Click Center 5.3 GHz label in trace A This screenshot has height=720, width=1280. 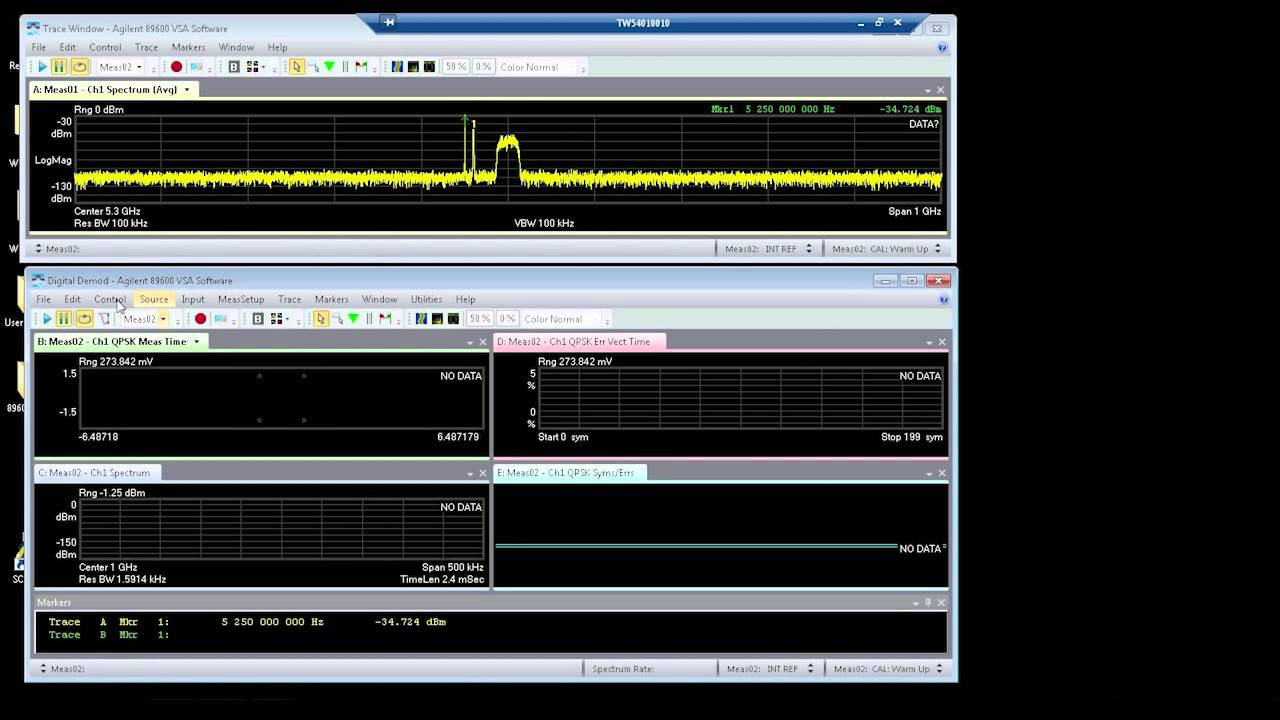click(x=107, y=212)
